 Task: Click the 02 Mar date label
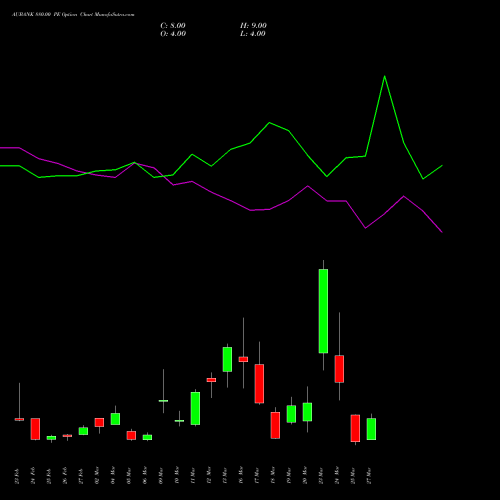[97, 476]
